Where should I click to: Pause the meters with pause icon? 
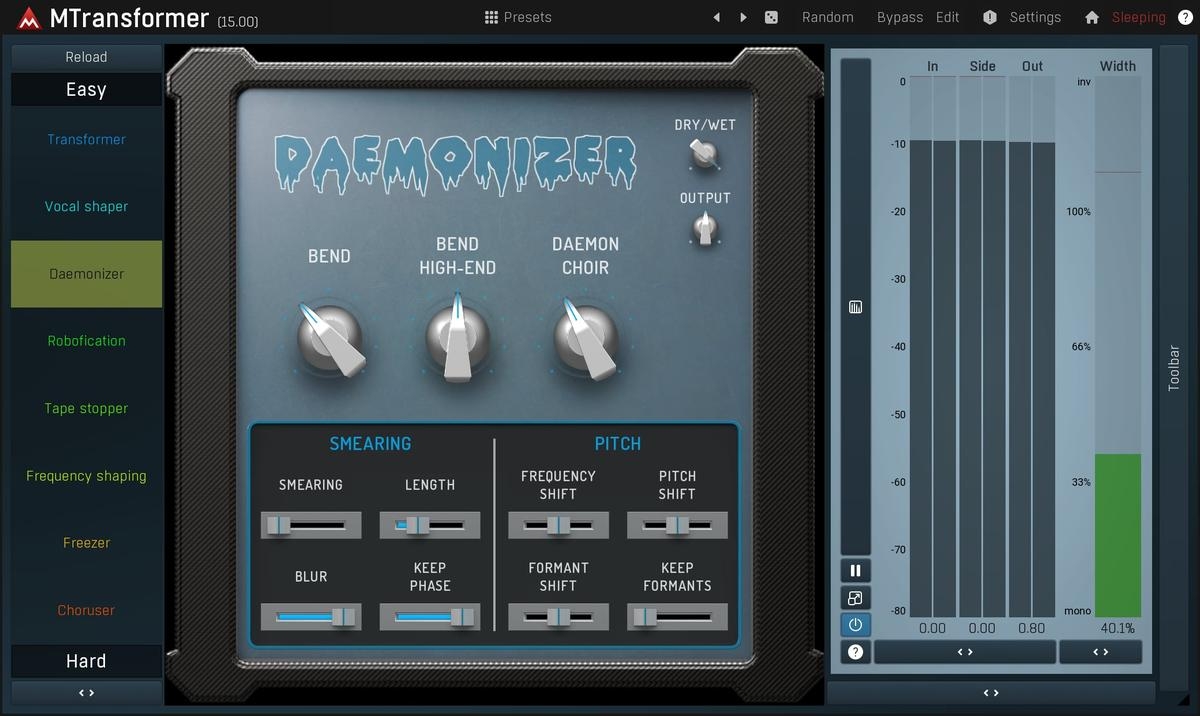[x=855, y=571]
